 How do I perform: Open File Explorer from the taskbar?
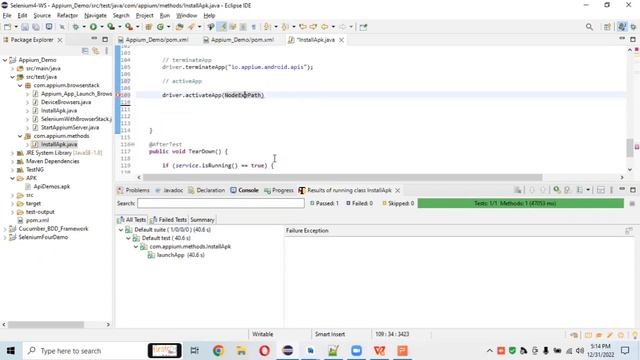(241, 351)
